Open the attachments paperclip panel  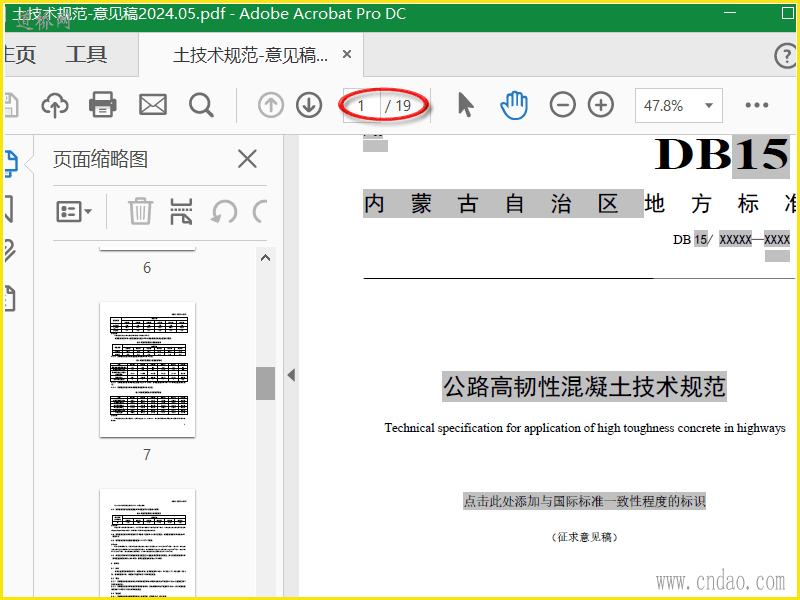tap(10, 251)
